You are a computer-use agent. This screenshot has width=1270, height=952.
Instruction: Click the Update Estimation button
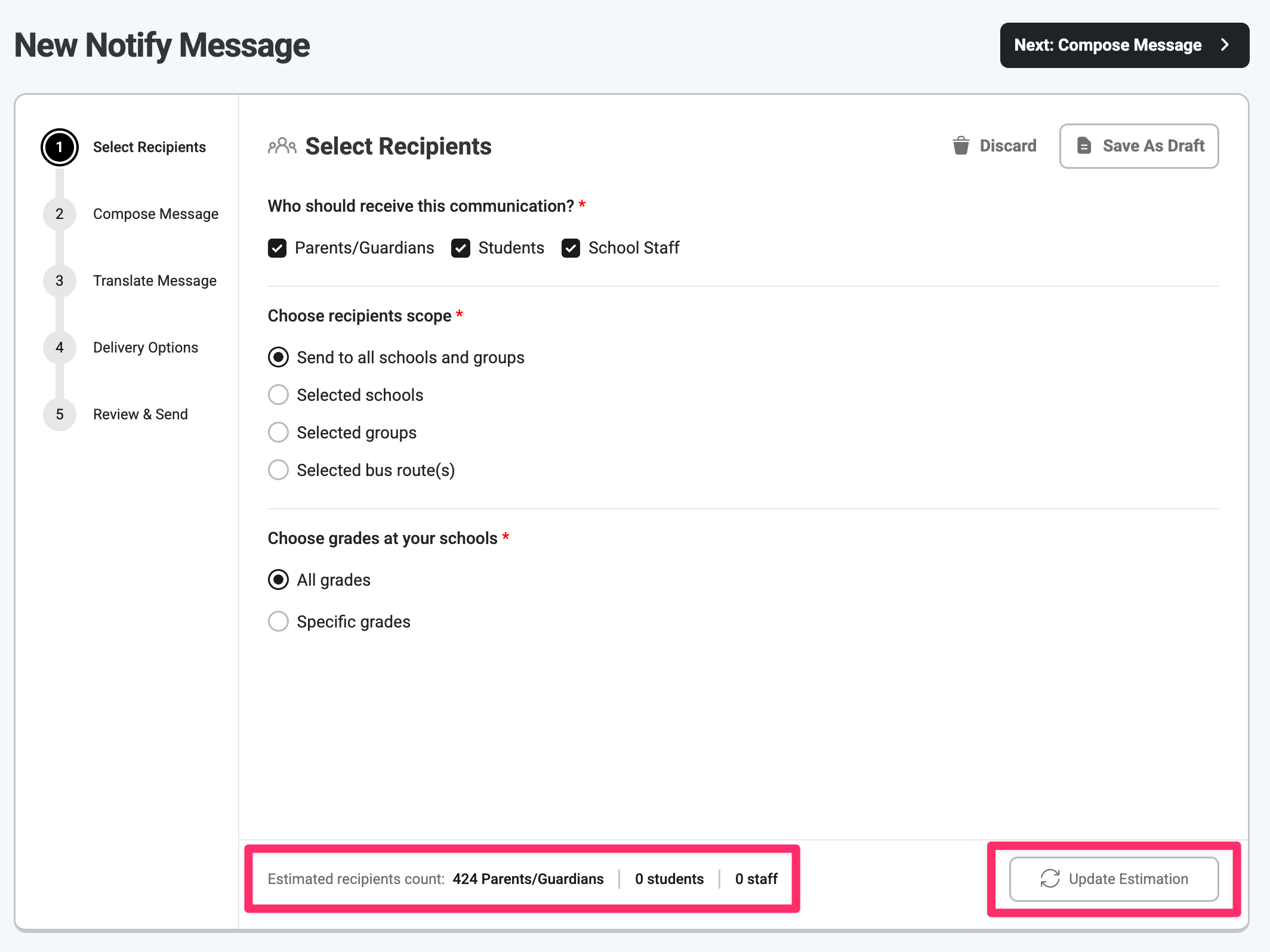(x=1114, y=879)
